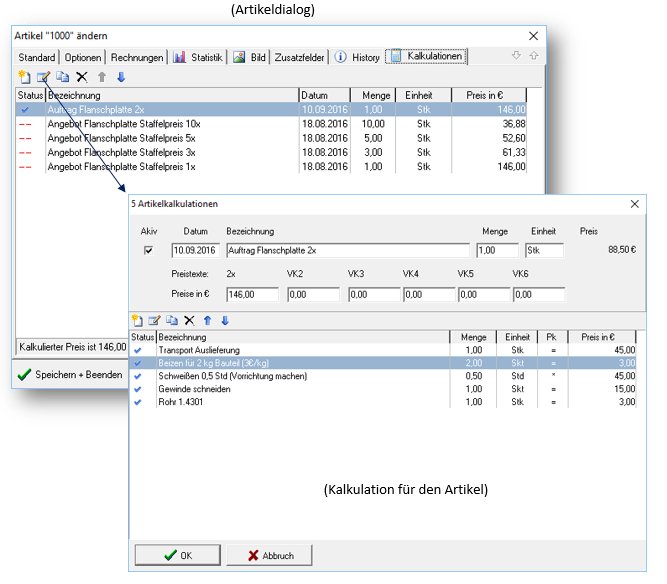
Task: Click edit calculation icon in Artikel dialog toolbar
Action: coord(43,77)
